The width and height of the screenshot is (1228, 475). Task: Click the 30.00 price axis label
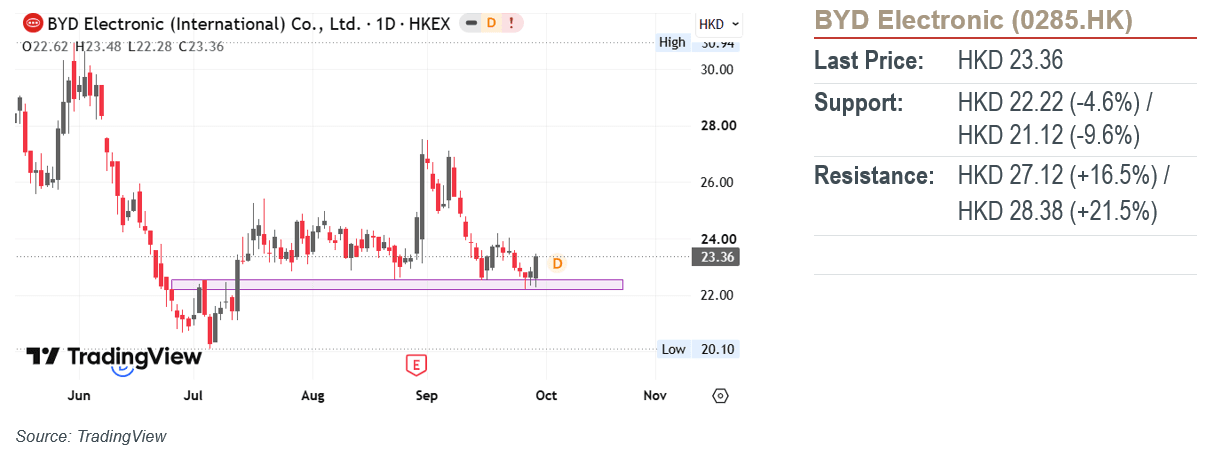click(x=719, y=69)
